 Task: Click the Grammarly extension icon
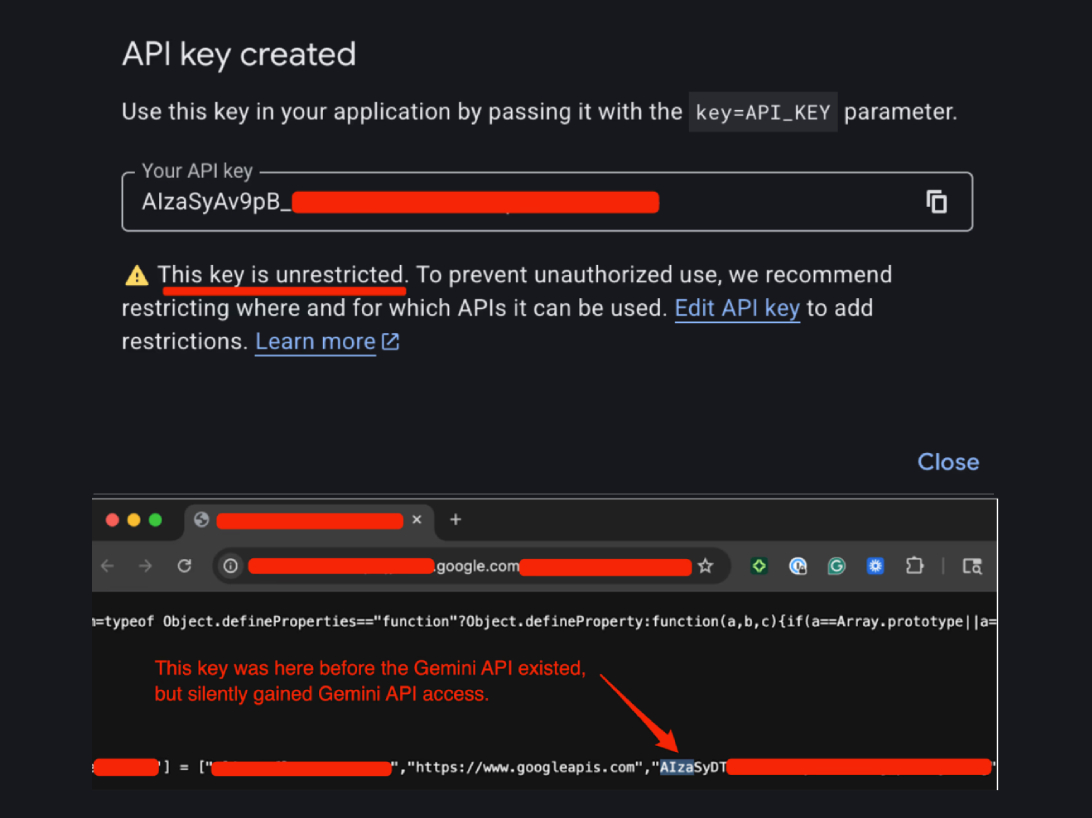pyautogui.click(x=836, y=566)
